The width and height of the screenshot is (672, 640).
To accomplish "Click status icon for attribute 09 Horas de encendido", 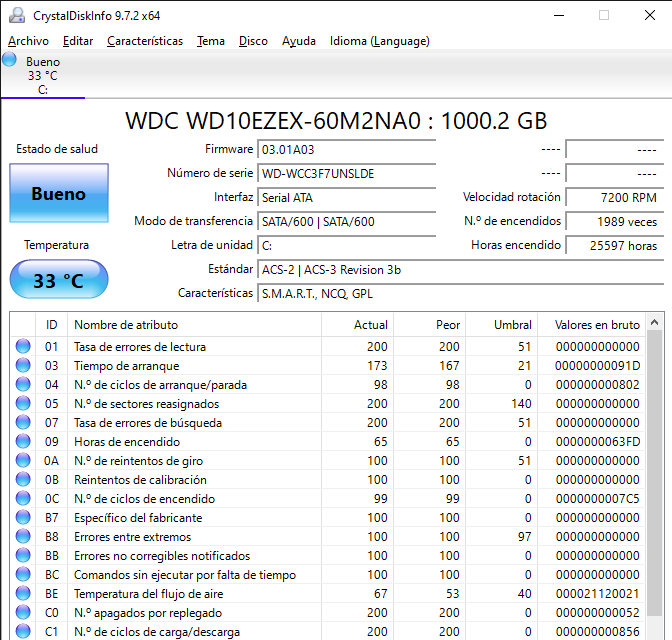I will click(23, 442).
